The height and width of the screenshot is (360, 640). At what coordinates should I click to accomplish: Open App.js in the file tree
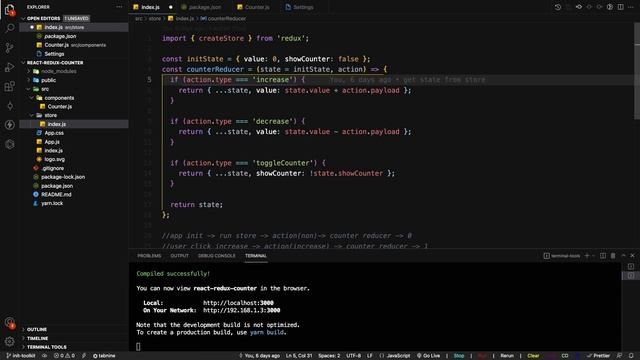pos(52,142)
